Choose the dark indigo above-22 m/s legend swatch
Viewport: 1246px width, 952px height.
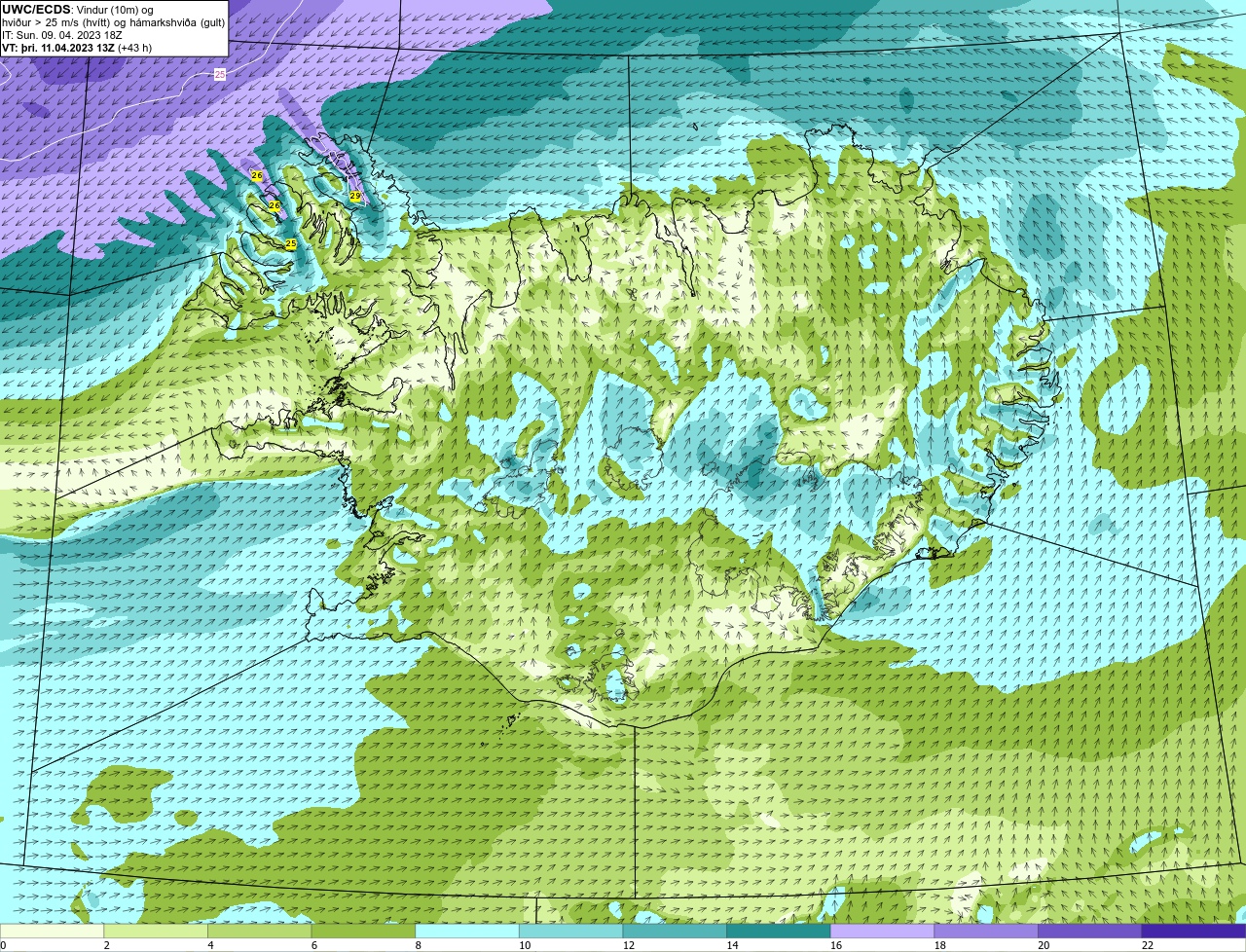point(1194,932)
